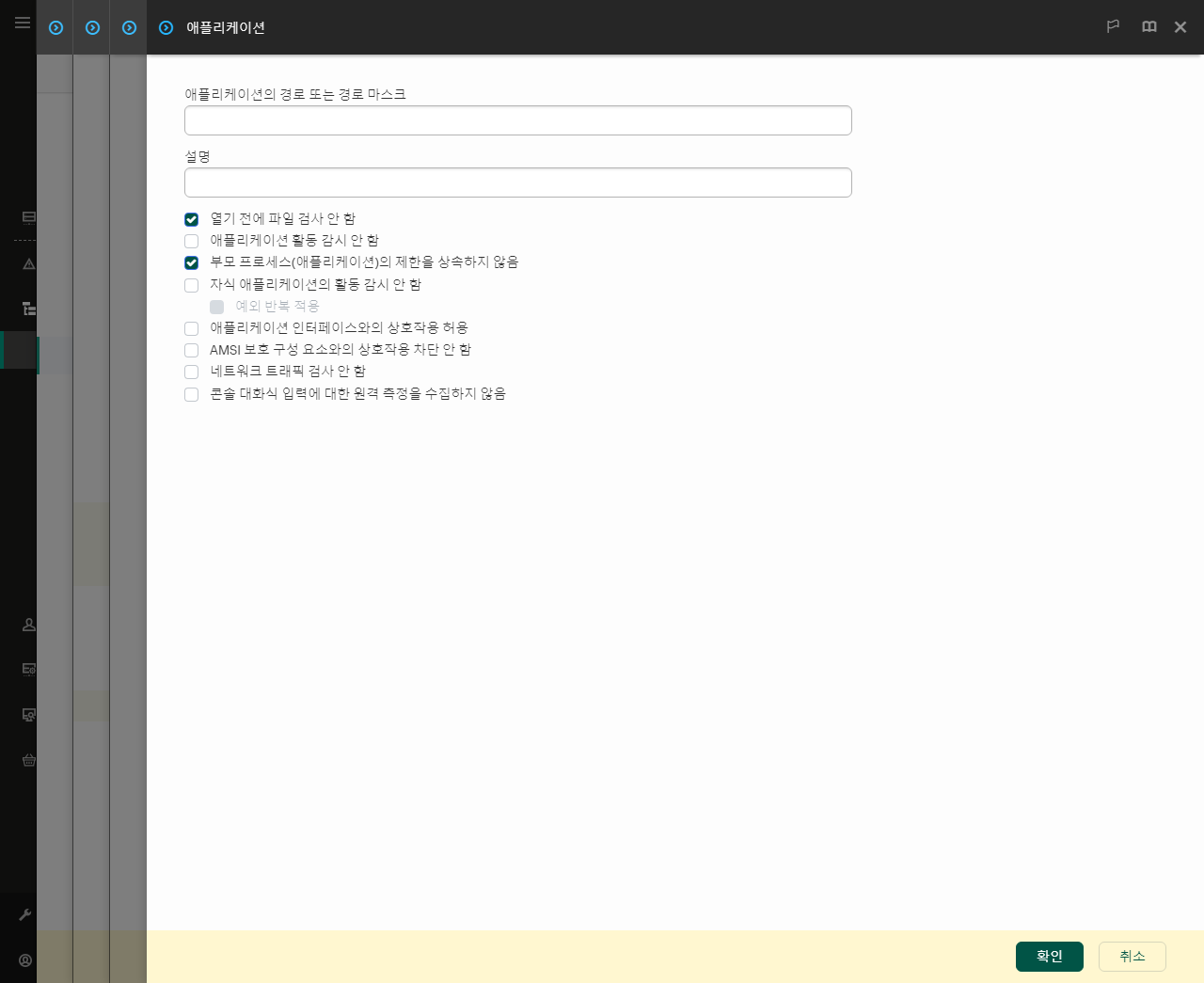Viewport: 1204px width, 983px height.
Task: Check AMSI 보호 구성 요소와의 상호작용 차단 안 함
Action: tap(191, 350)
